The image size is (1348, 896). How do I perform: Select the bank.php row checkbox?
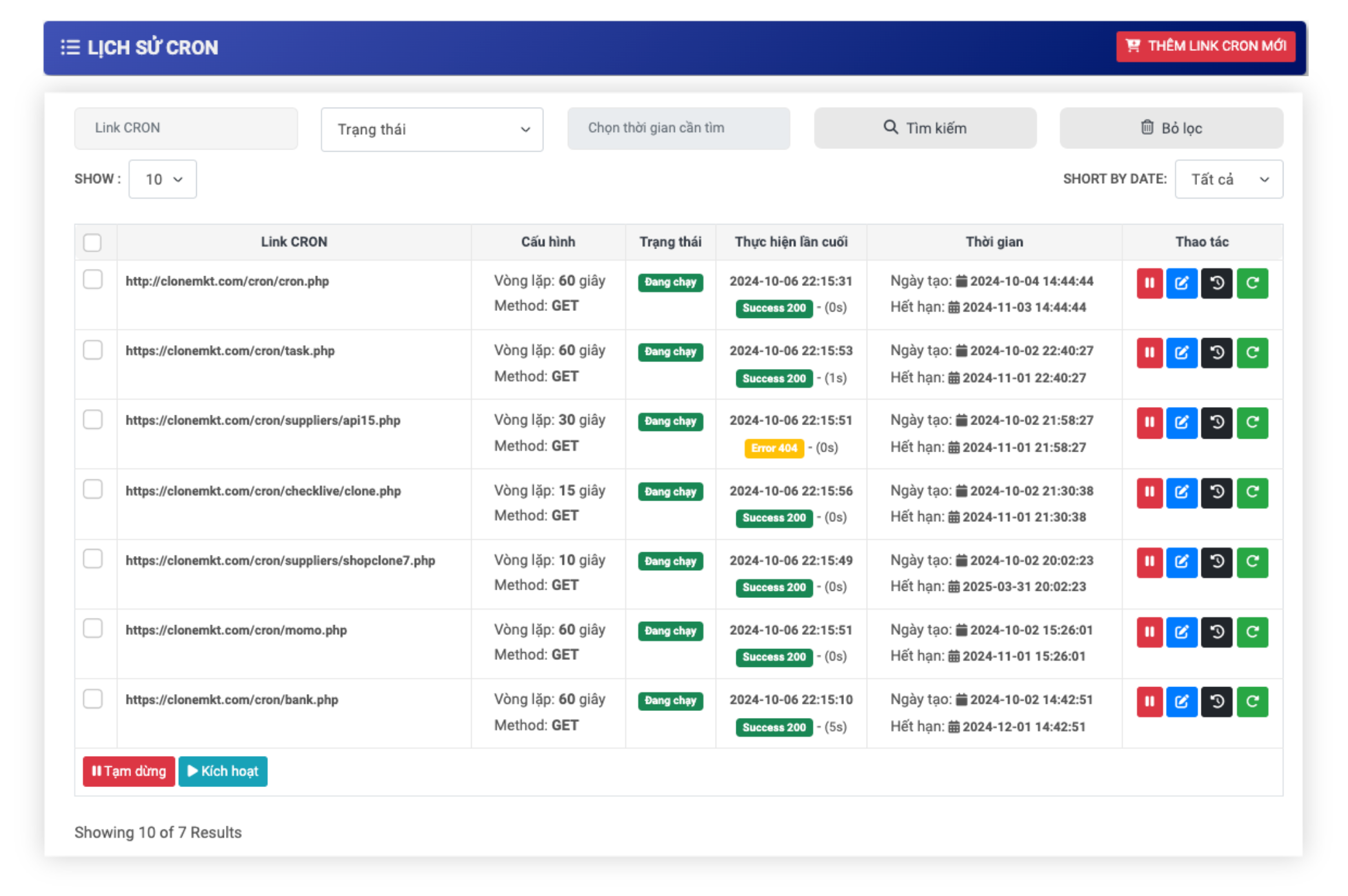point(92,699)
